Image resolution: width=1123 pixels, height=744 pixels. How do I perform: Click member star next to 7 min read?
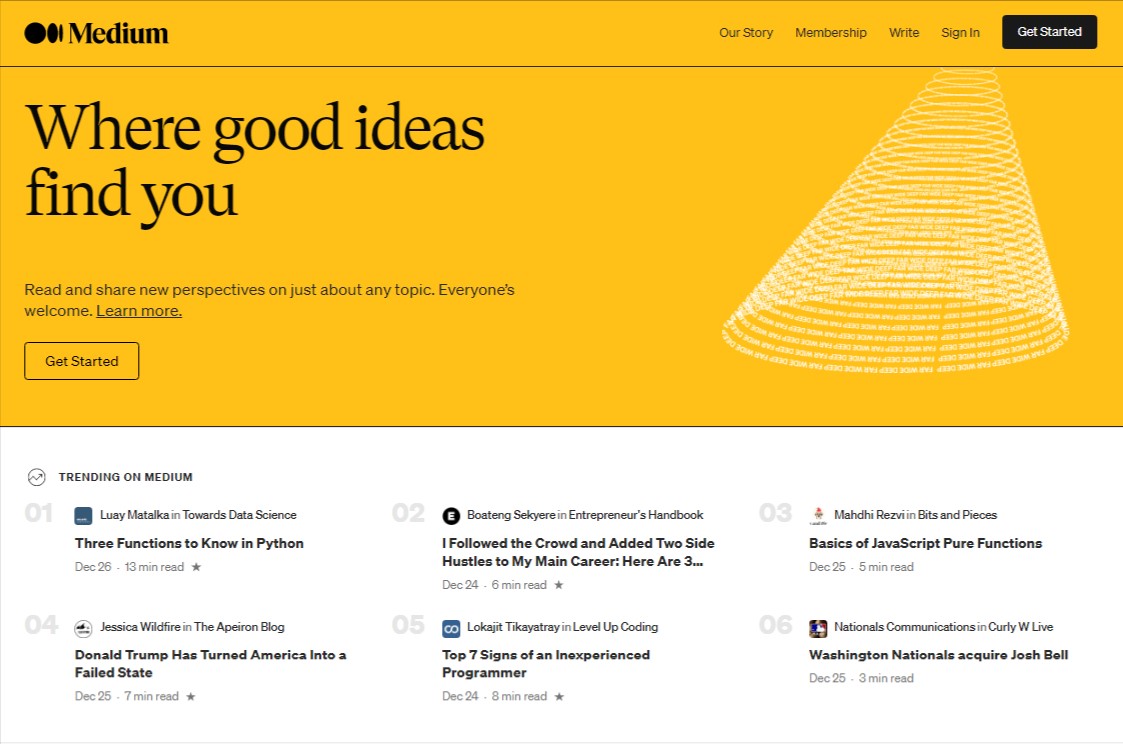[x=191, y=696]
